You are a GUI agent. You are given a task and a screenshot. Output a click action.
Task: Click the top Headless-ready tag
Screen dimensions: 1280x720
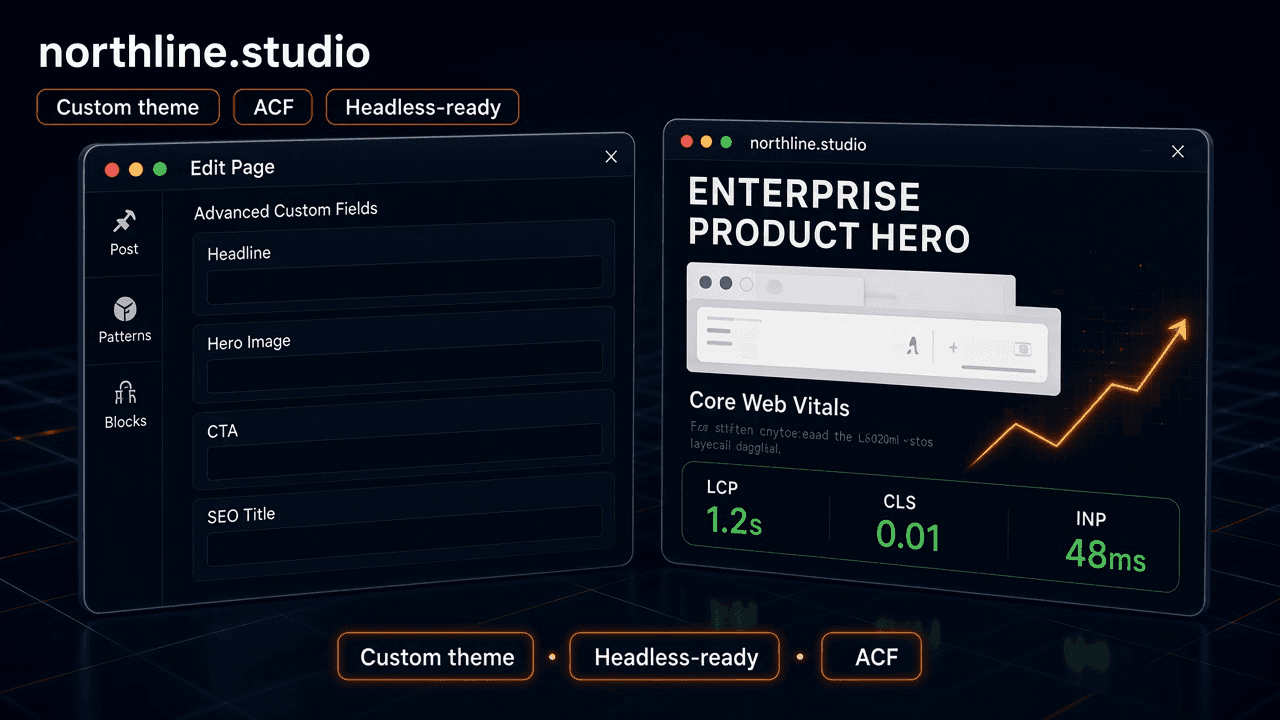422,107
